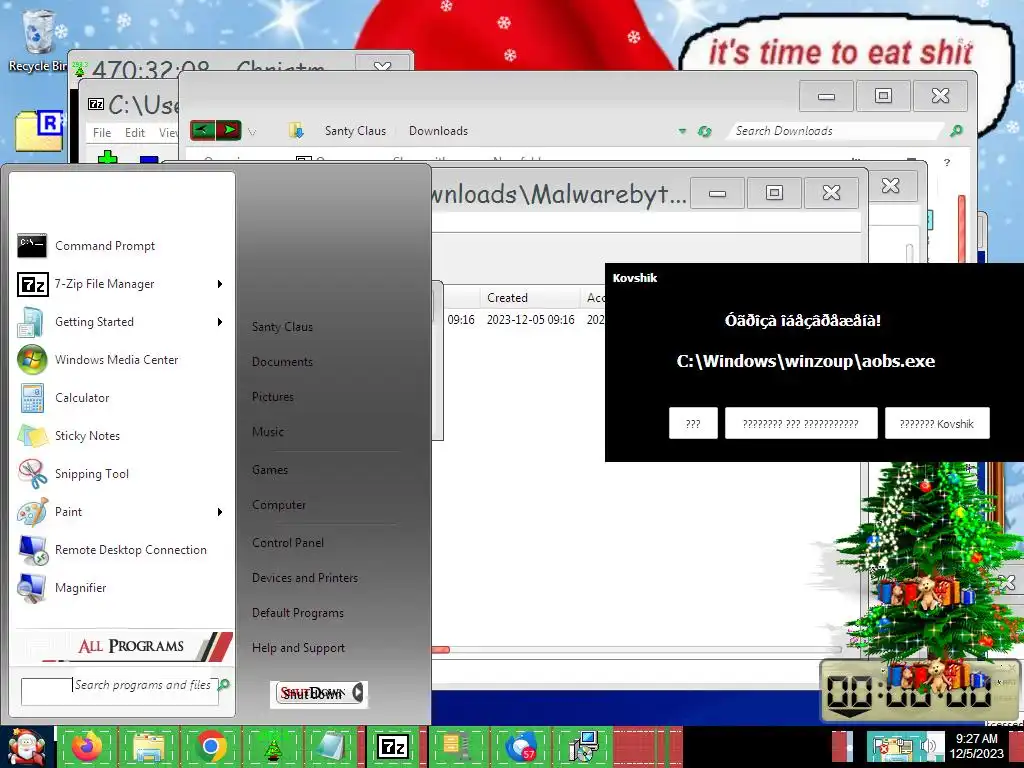Open Thunderbird with 57 badge
This screenshot has width=1024, height=768.
coord(521,746)
